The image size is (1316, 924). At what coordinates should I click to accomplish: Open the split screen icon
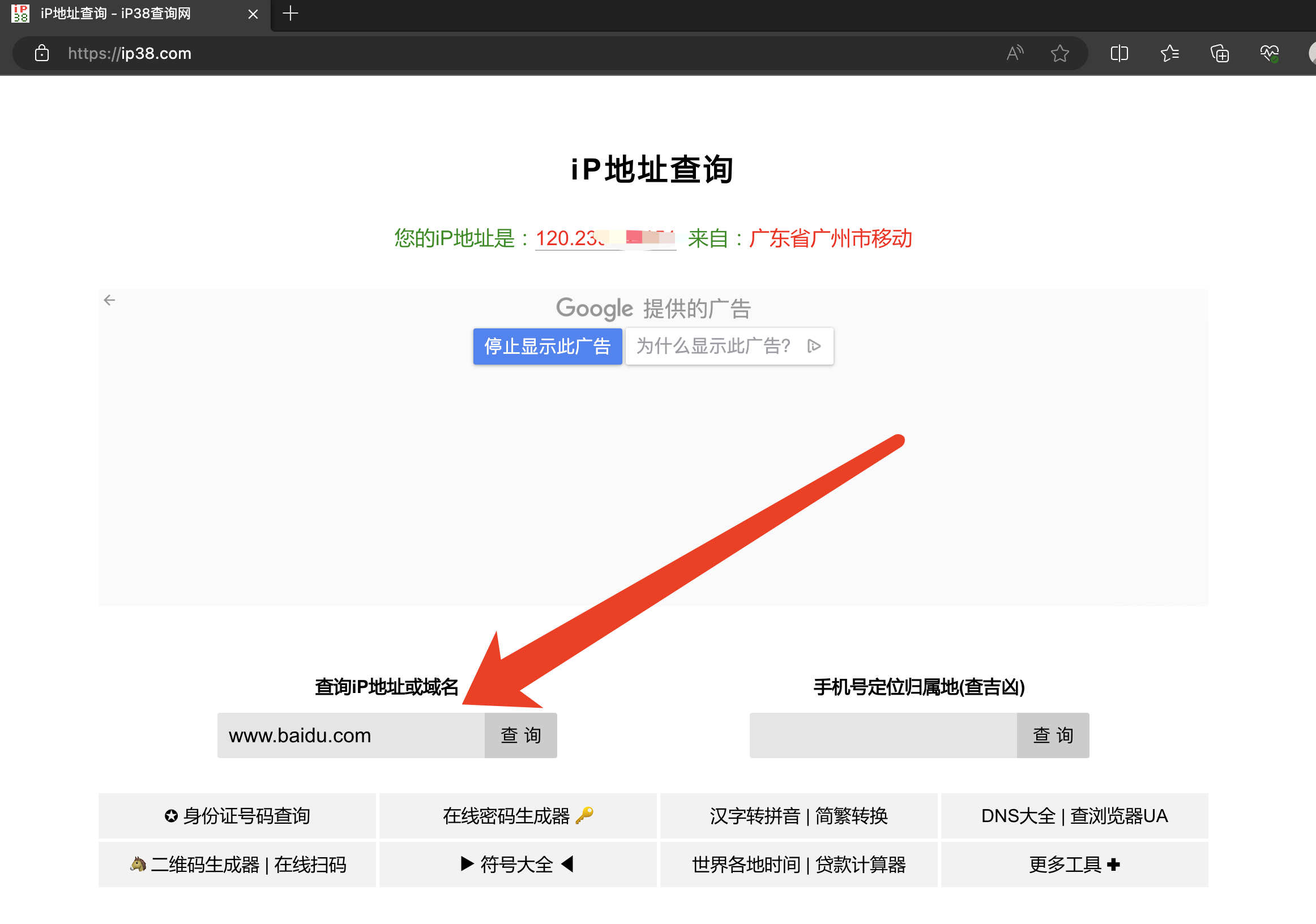(x=1119, y=53)
